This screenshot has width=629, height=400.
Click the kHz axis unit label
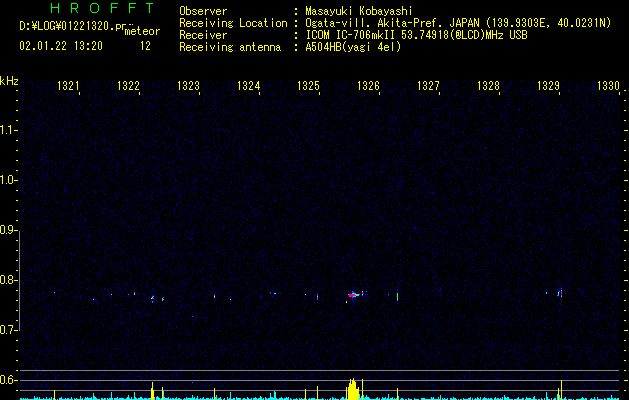9,81
